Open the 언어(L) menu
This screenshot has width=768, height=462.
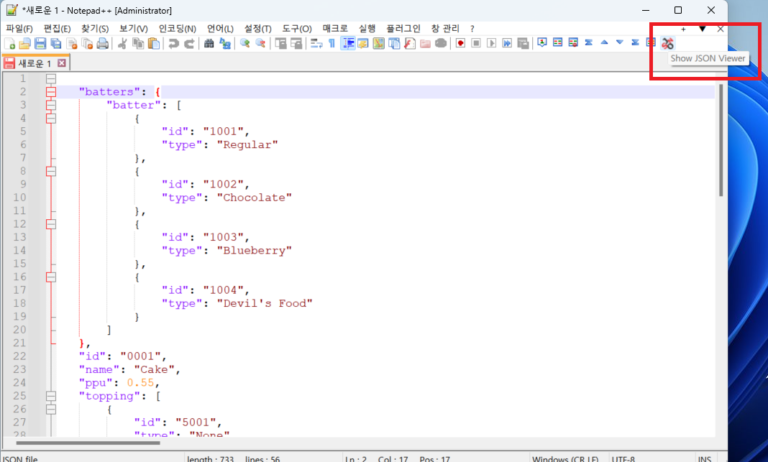(x=220, y=29)
